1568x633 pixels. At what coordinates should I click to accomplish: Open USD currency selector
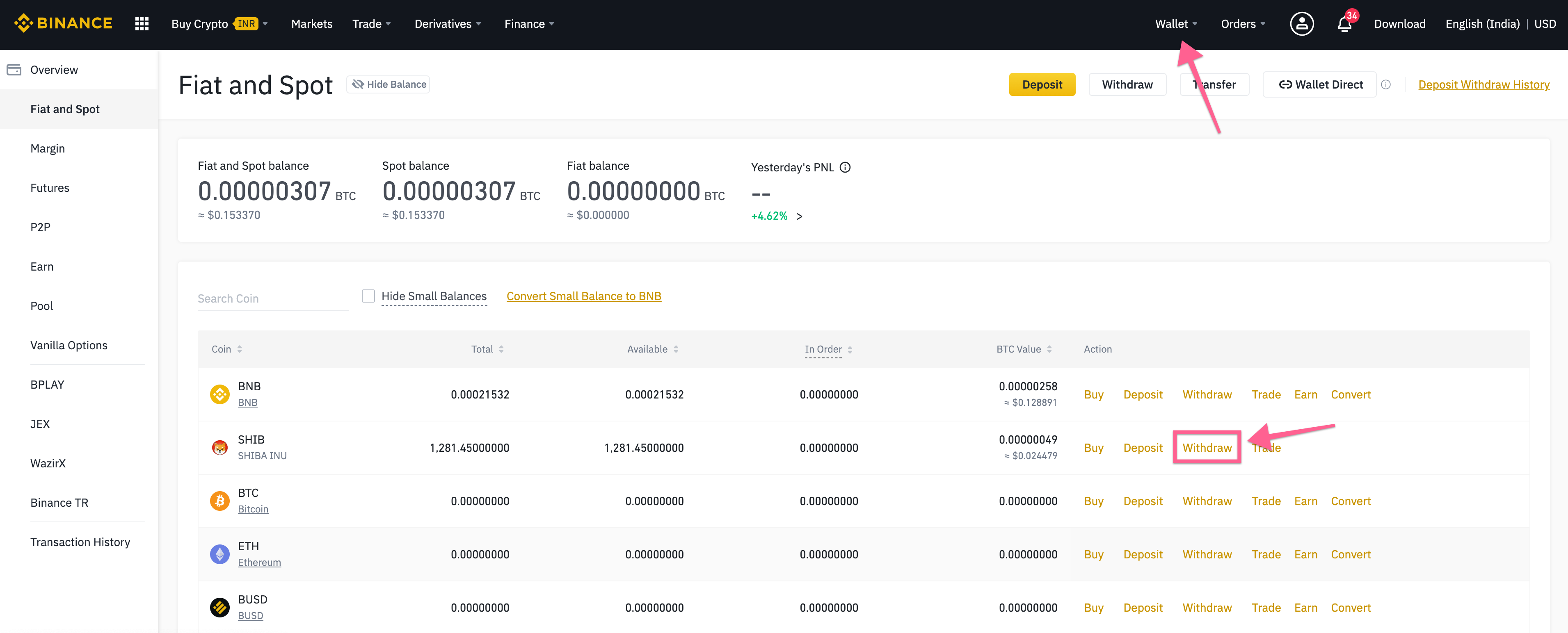pyautogui.click(x=1545, y=24)
